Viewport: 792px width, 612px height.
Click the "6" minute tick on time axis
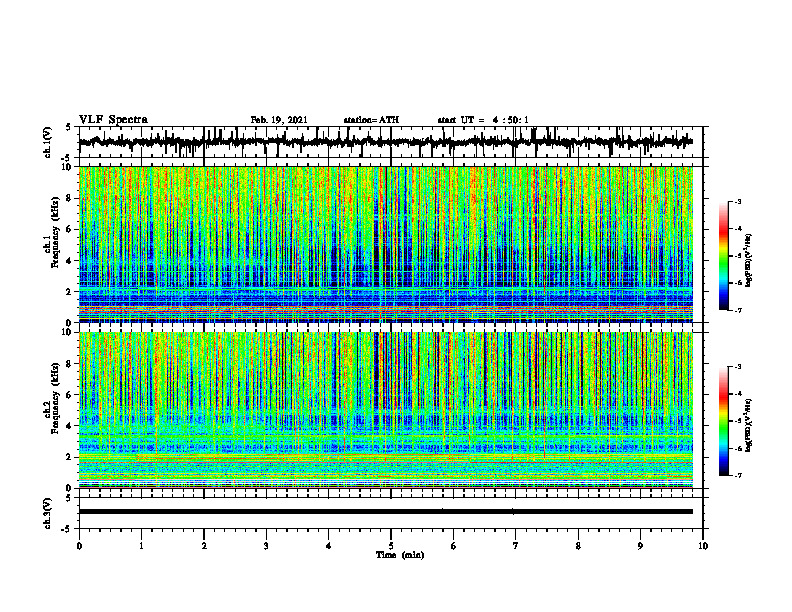pyautogui.click(x=454, y=546)
